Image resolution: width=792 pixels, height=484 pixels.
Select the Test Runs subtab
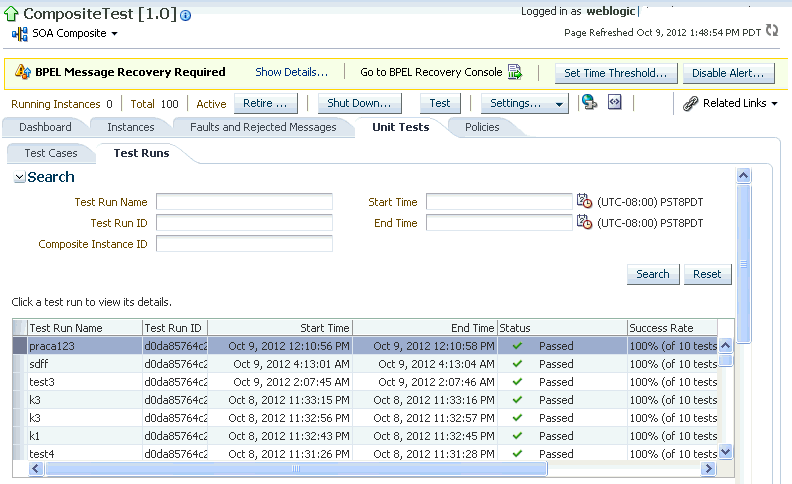141,153
